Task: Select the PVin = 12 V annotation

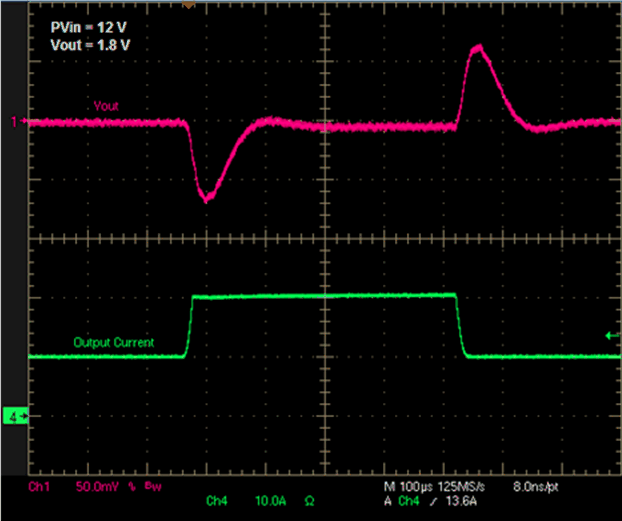Action: [88, 27]
